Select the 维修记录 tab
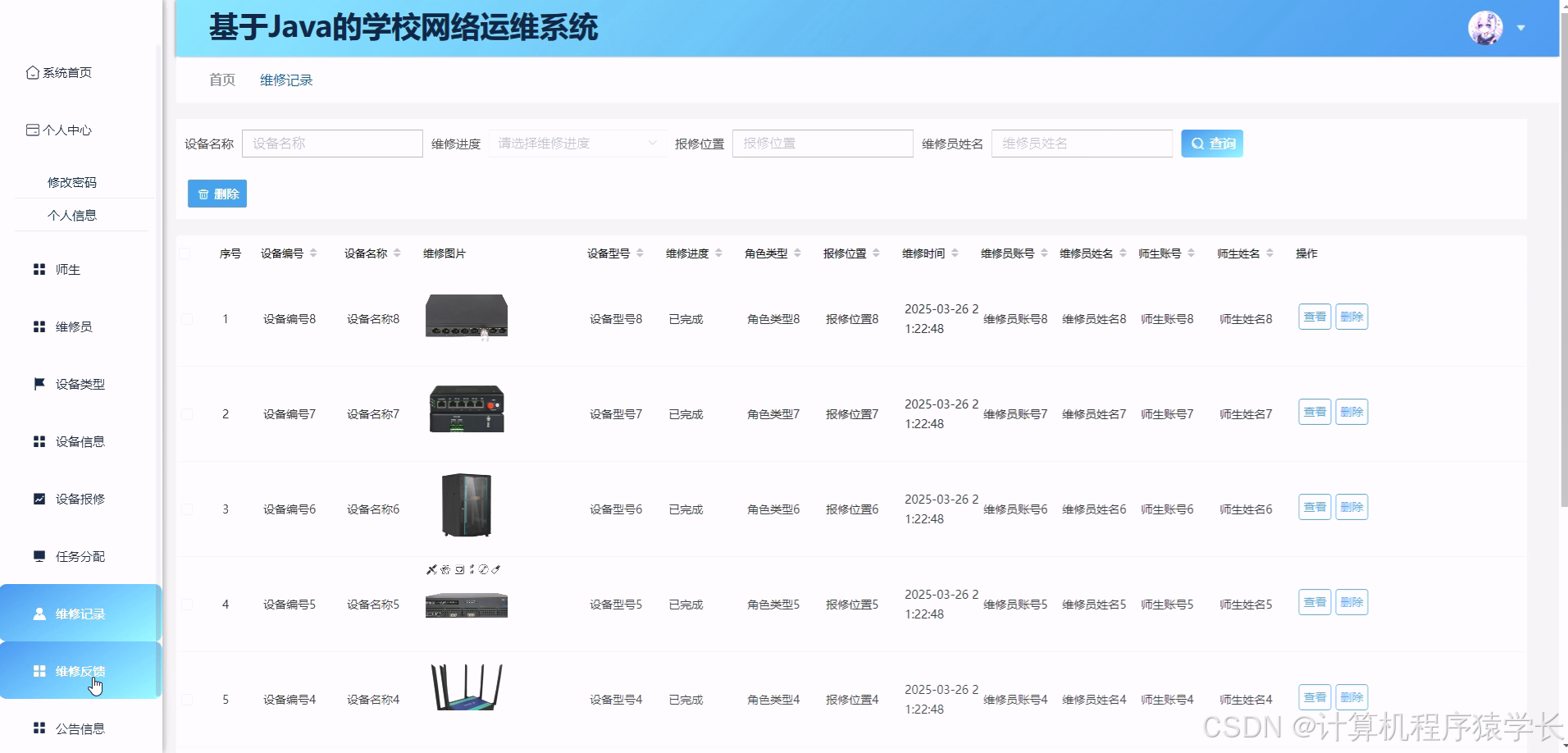 click(285, 80)
